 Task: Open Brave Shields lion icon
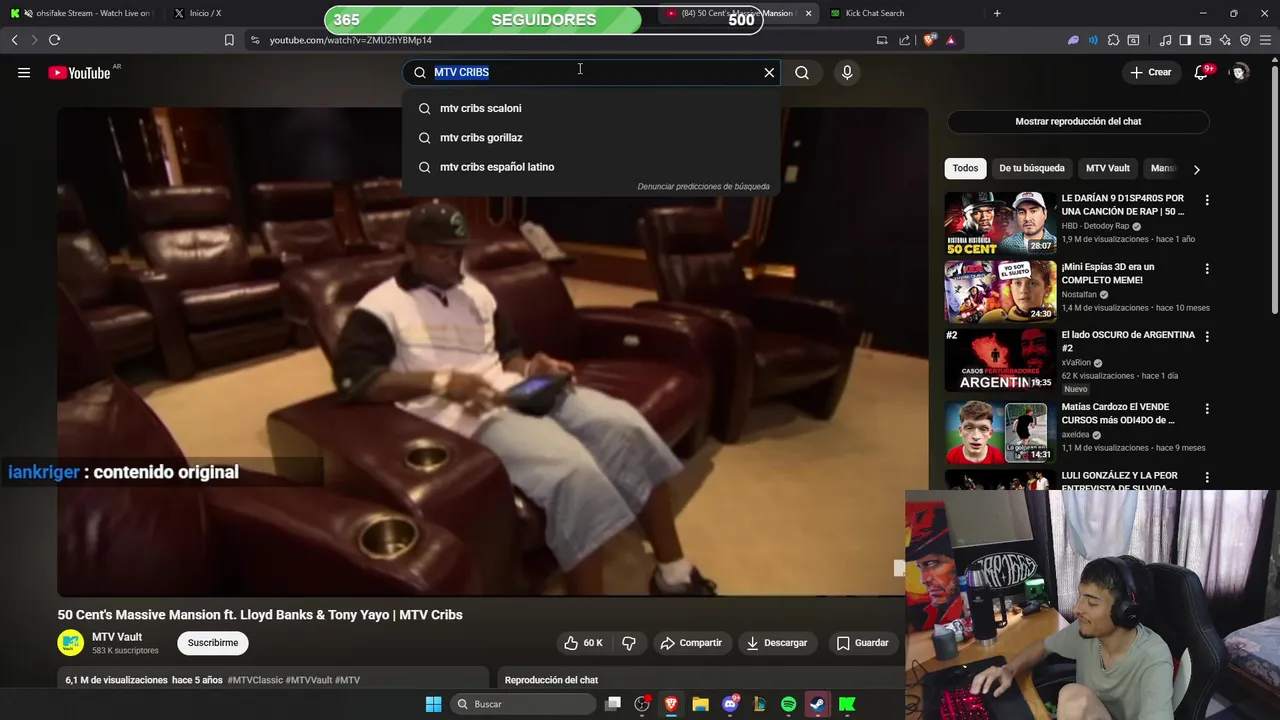click(930, 40)
